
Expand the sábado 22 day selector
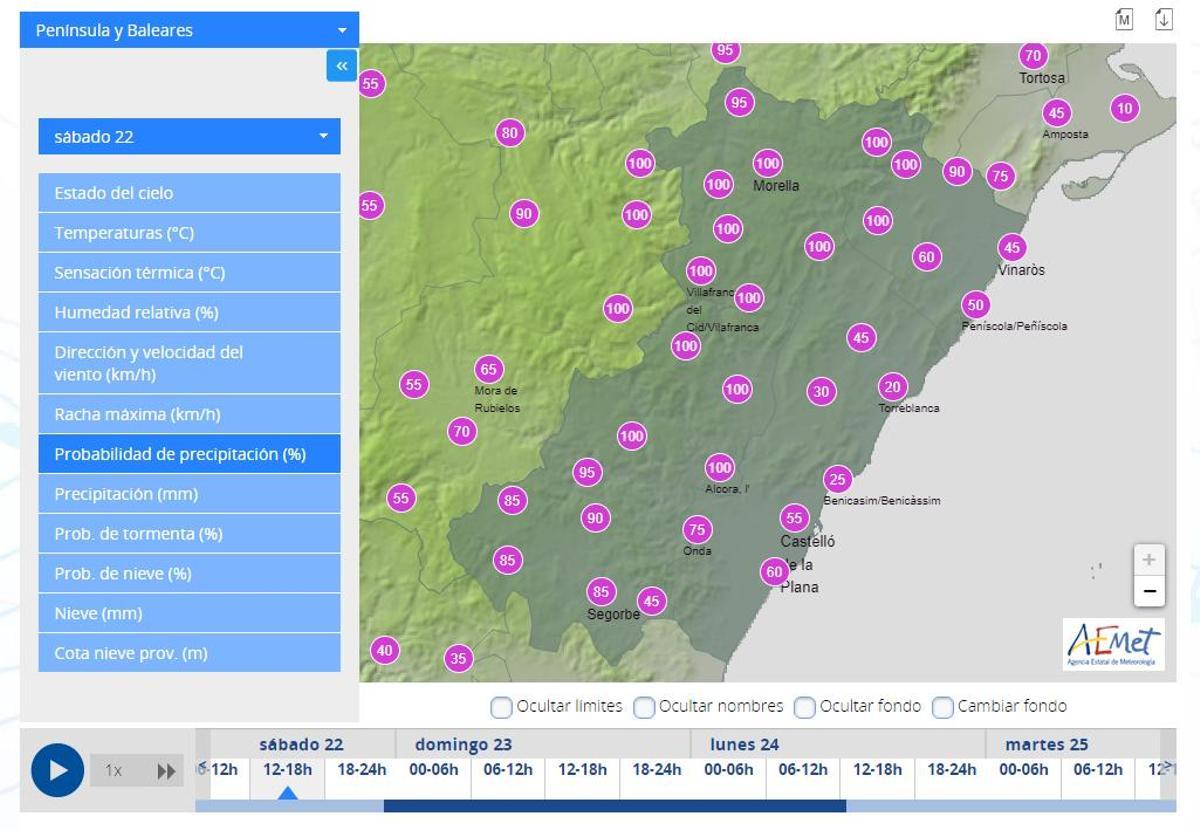coord(189,136)
